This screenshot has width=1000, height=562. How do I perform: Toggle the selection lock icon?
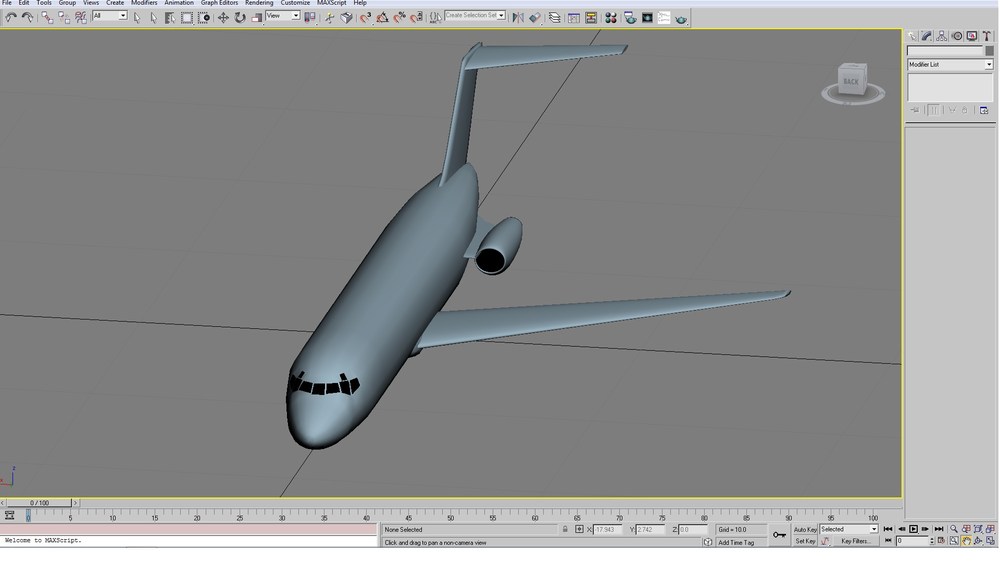click(x=565, y=529)
